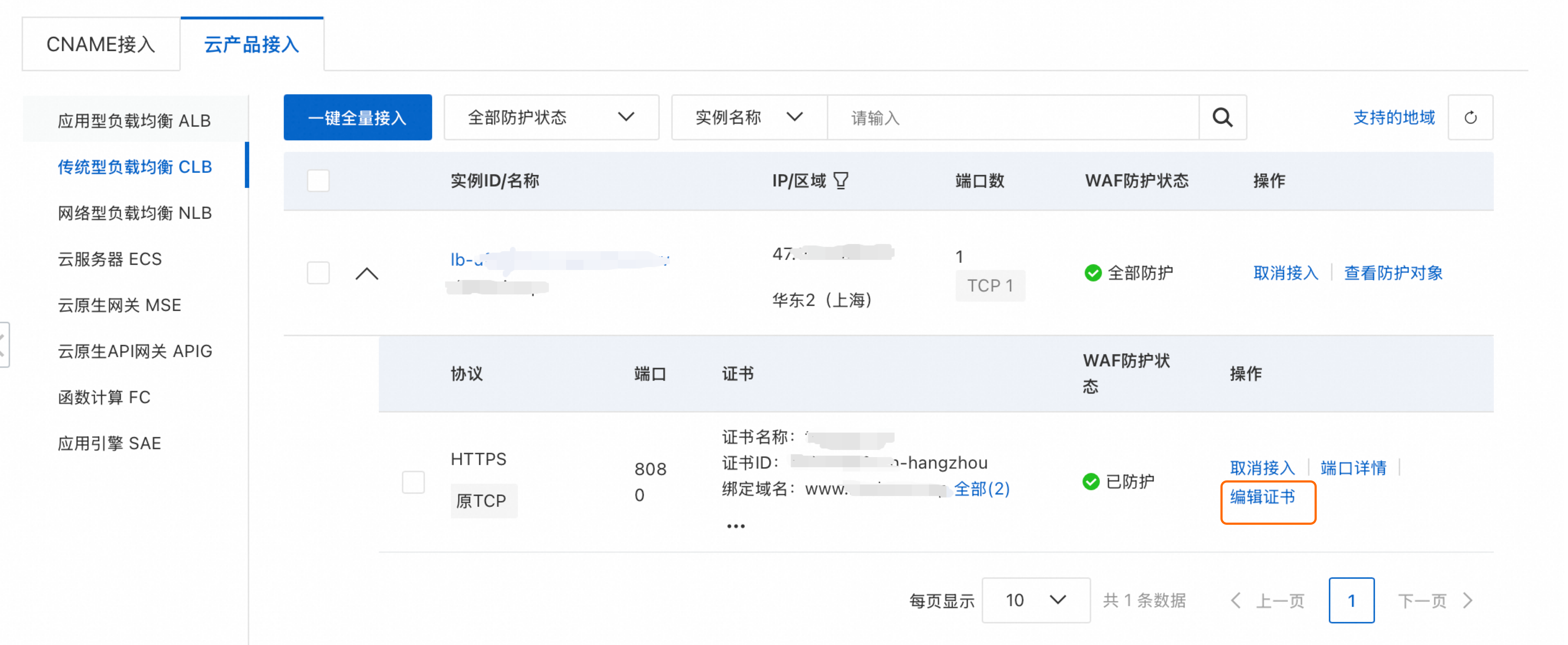
Task: Open 支持的地域 link
Action: click(1393, 117)
